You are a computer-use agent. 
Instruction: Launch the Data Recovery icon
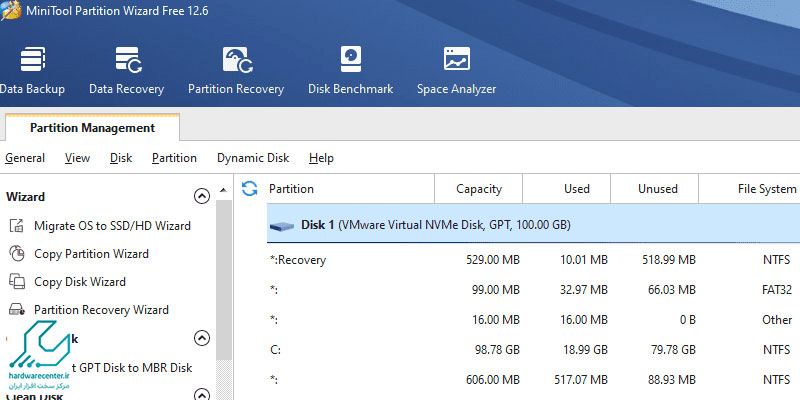pyautogui.click(x=128, y=59)
